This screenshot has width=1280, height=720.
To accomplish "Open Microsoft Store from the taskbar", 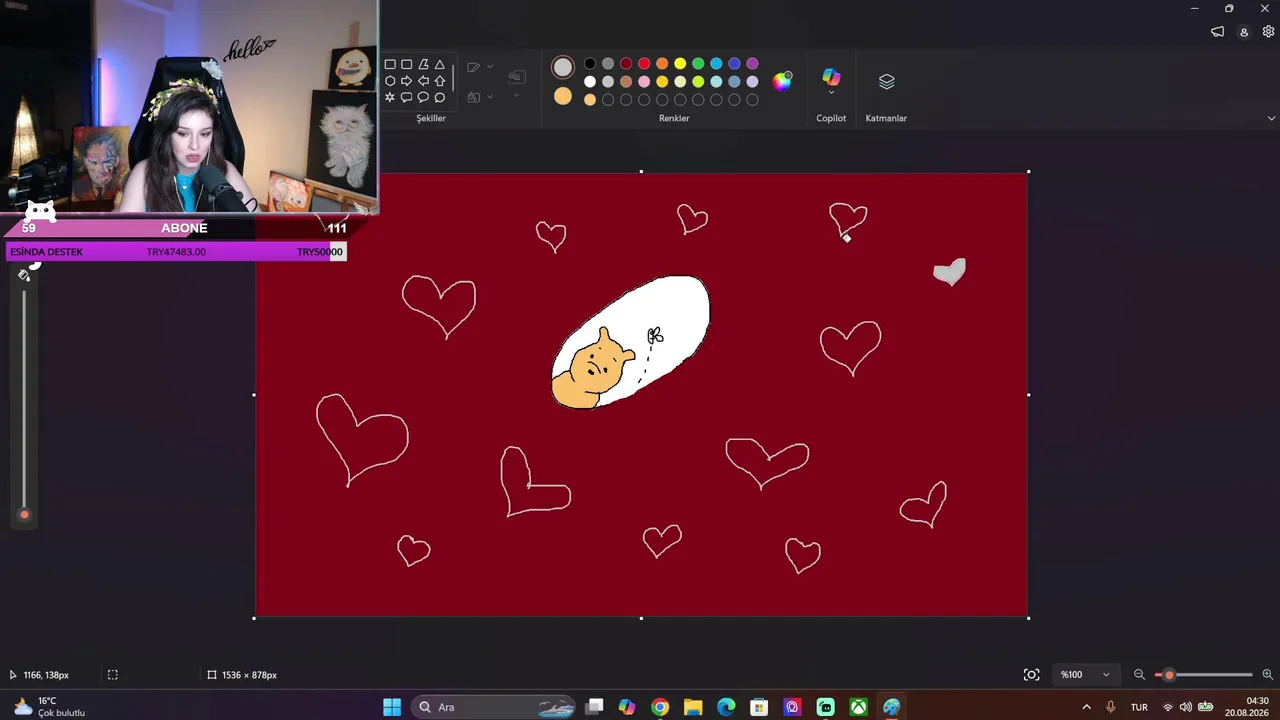I will 759,707.
